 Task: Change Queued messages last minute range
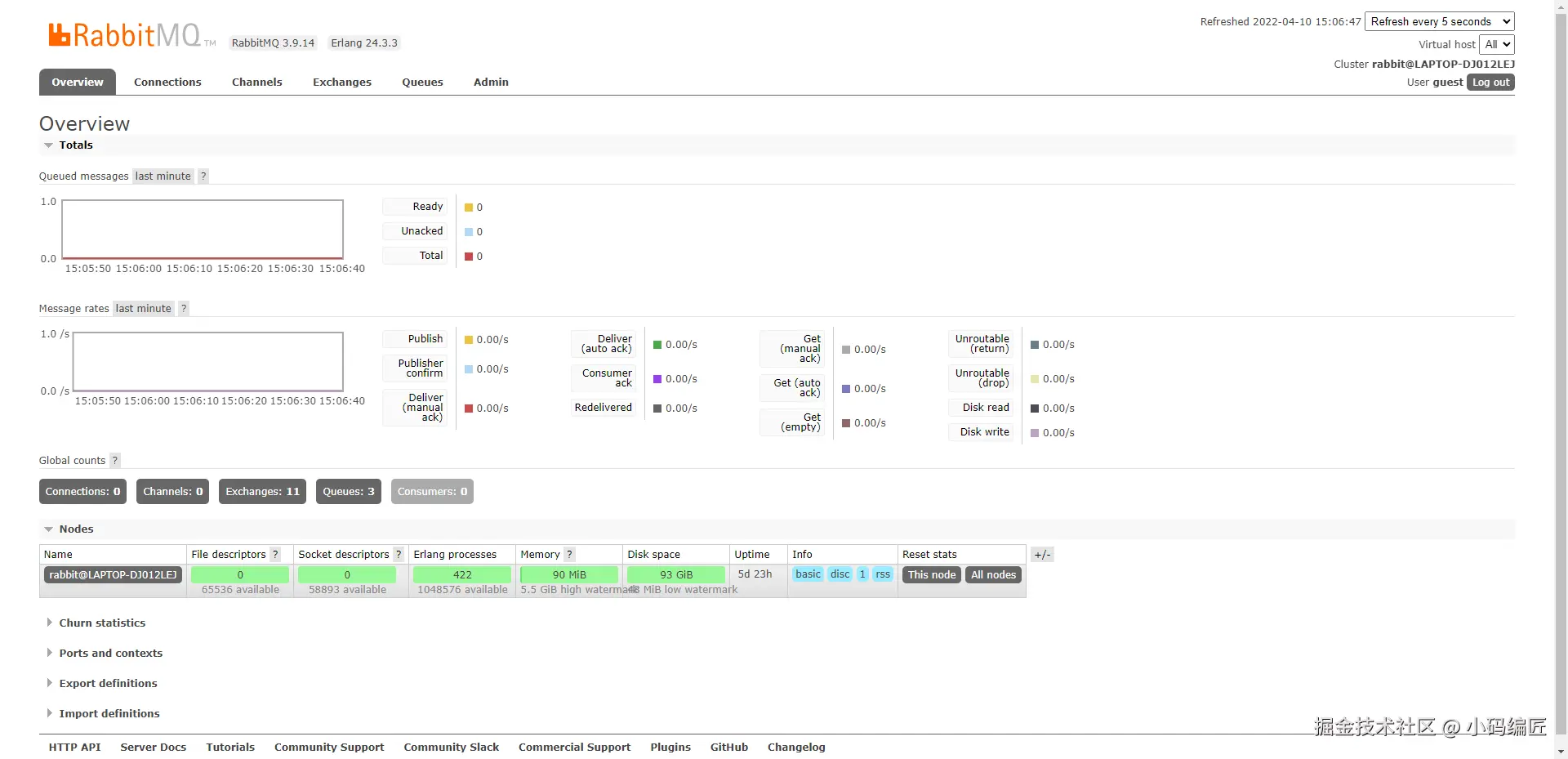pyautogui.click(x=163, y=176)
